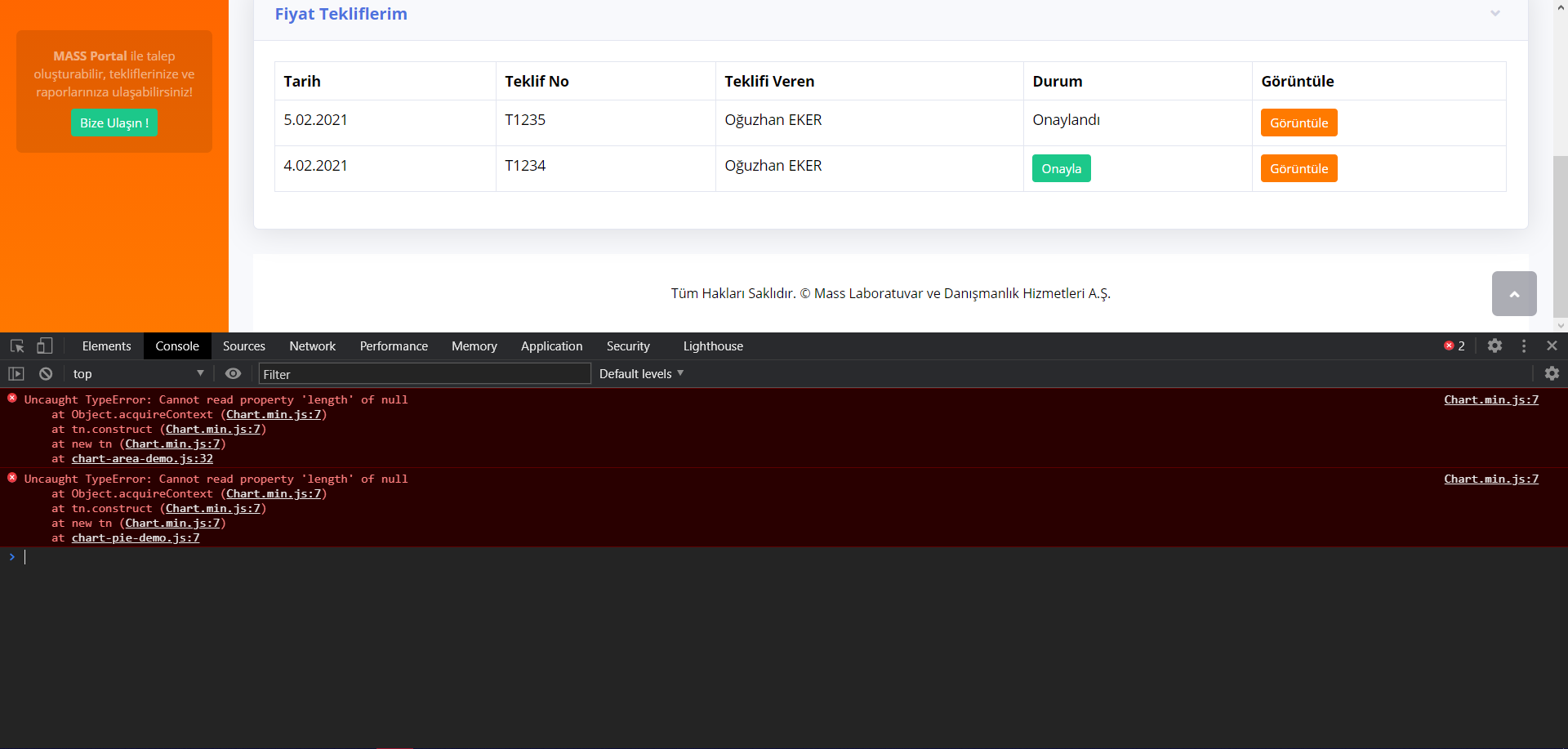1568x749 pixels.
Task: Toggle the live expression eye icon
Action: pyautogui.click(x=234, y=374)
